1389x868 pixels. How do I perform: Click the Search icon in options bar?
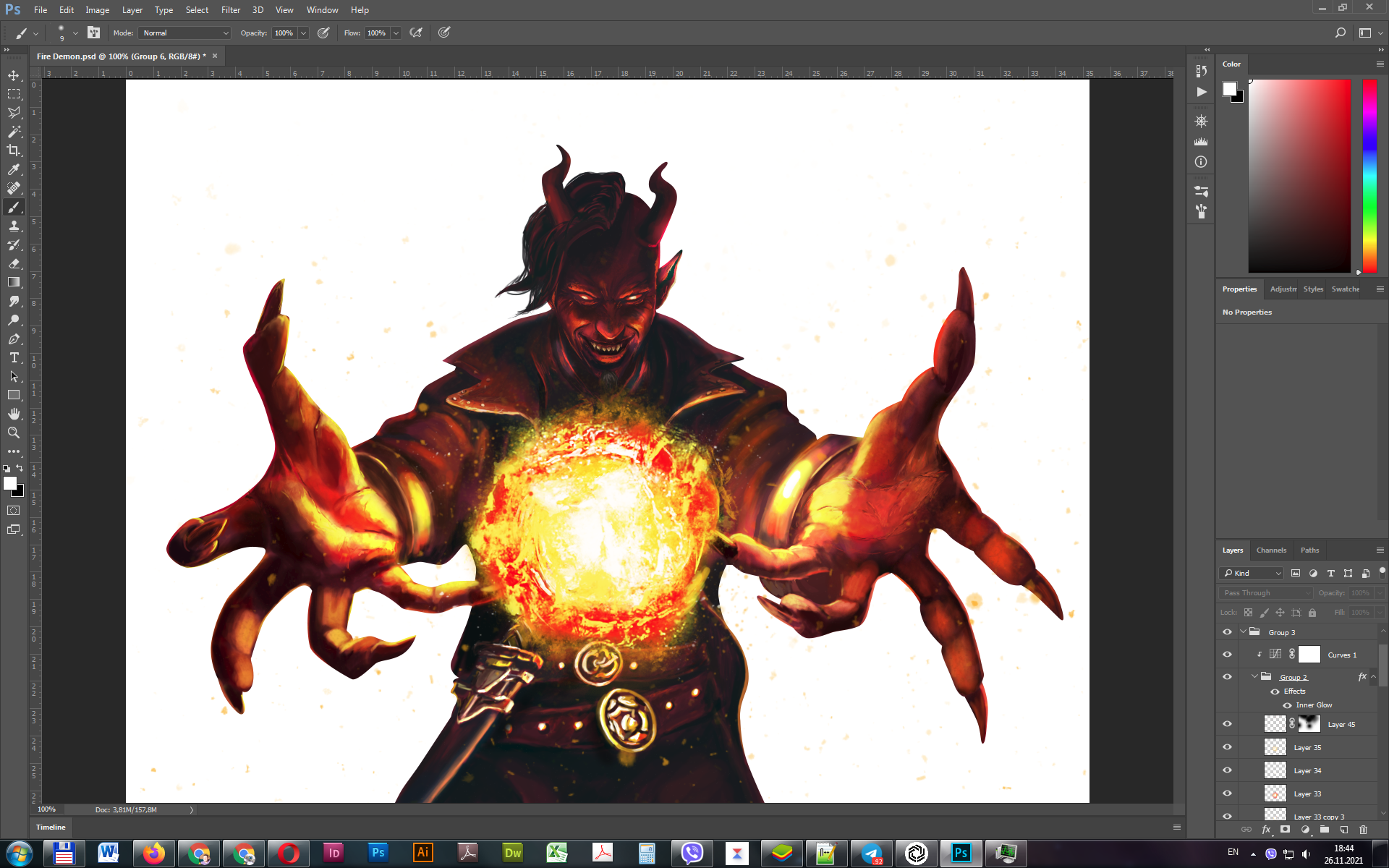click(x=1340, y=33)
